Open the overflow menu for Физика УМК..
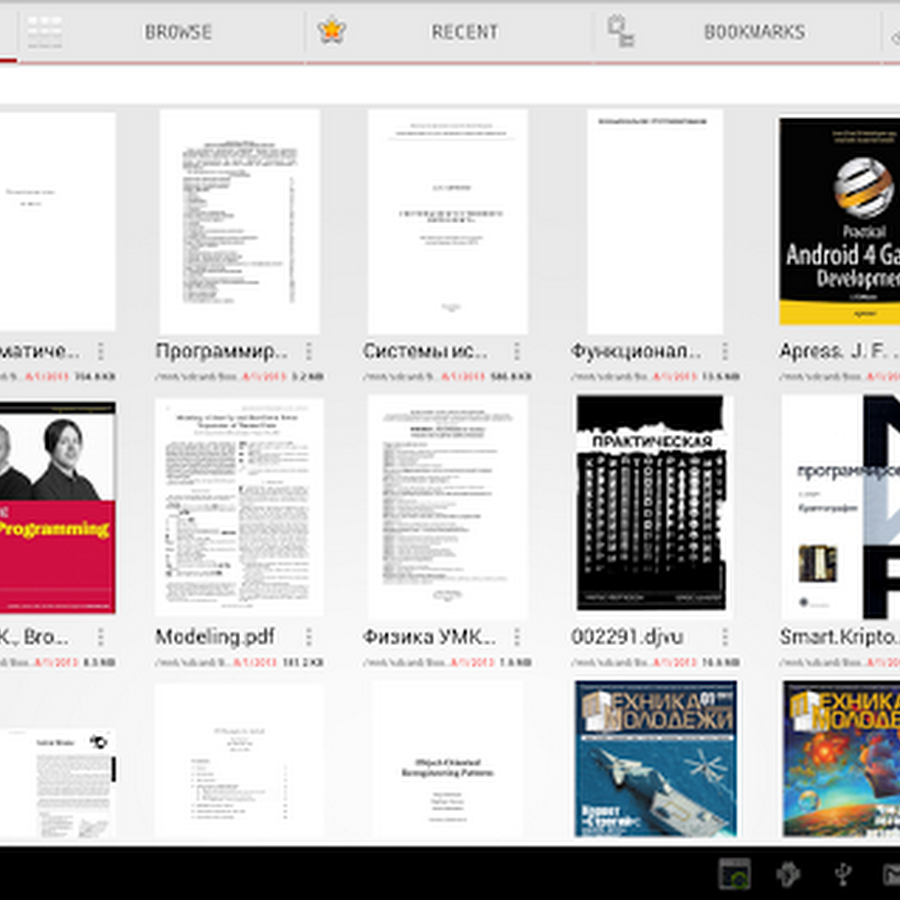Viewport: 900px width, 900px height. pyautogui.click(x=517, y=637)
